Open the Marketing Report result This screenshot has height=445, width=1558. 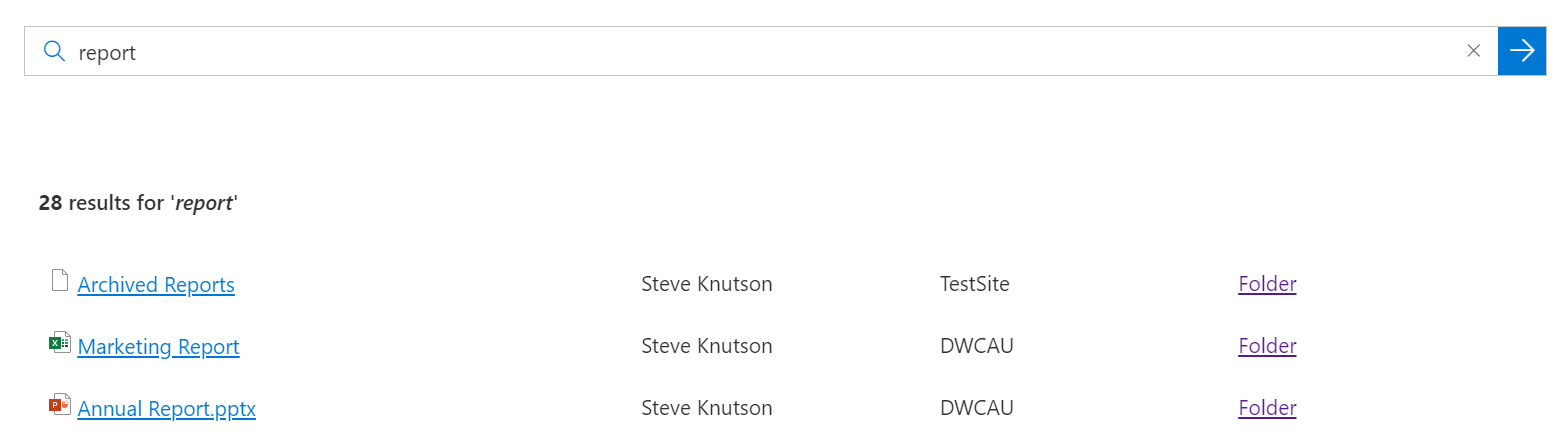tap(158, 347)
